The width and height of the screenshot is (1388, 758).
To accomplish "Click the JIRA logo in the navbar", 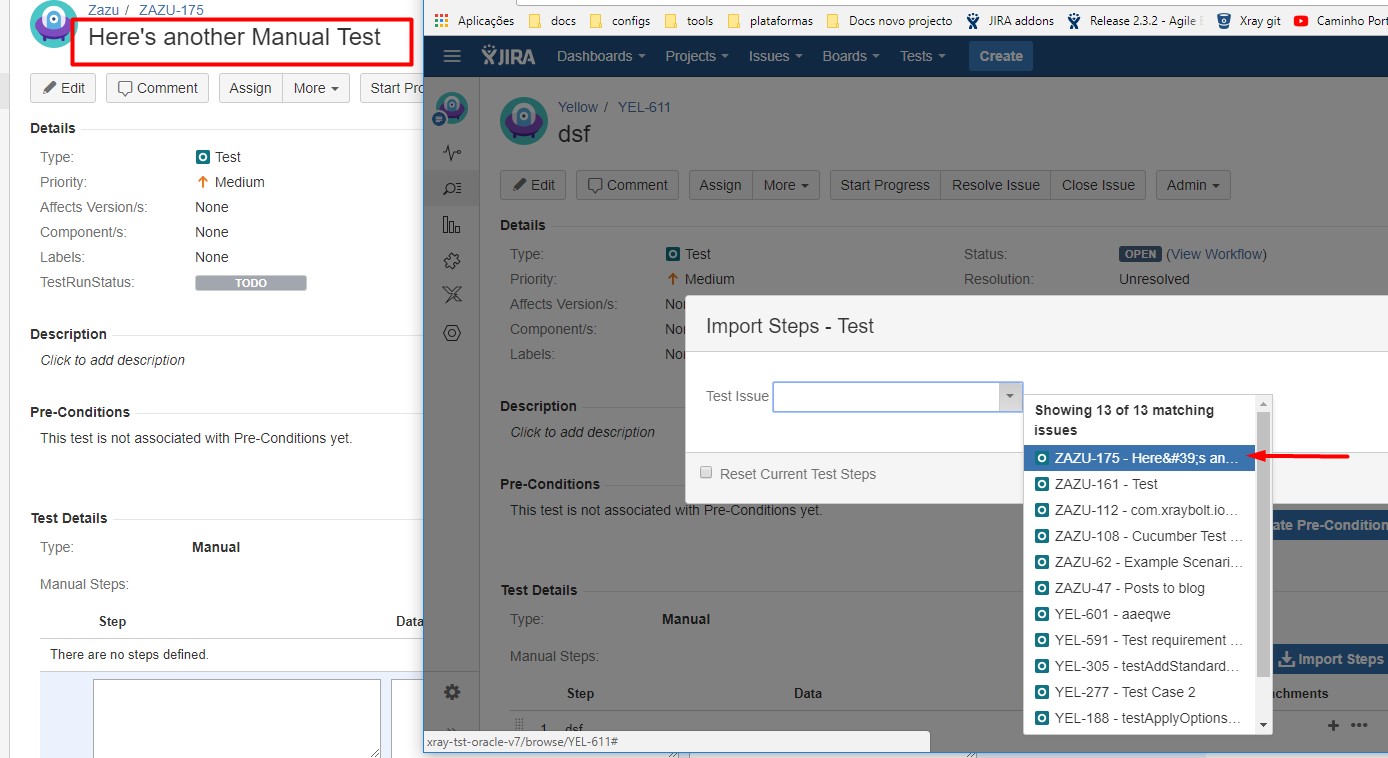I will 508,56.
